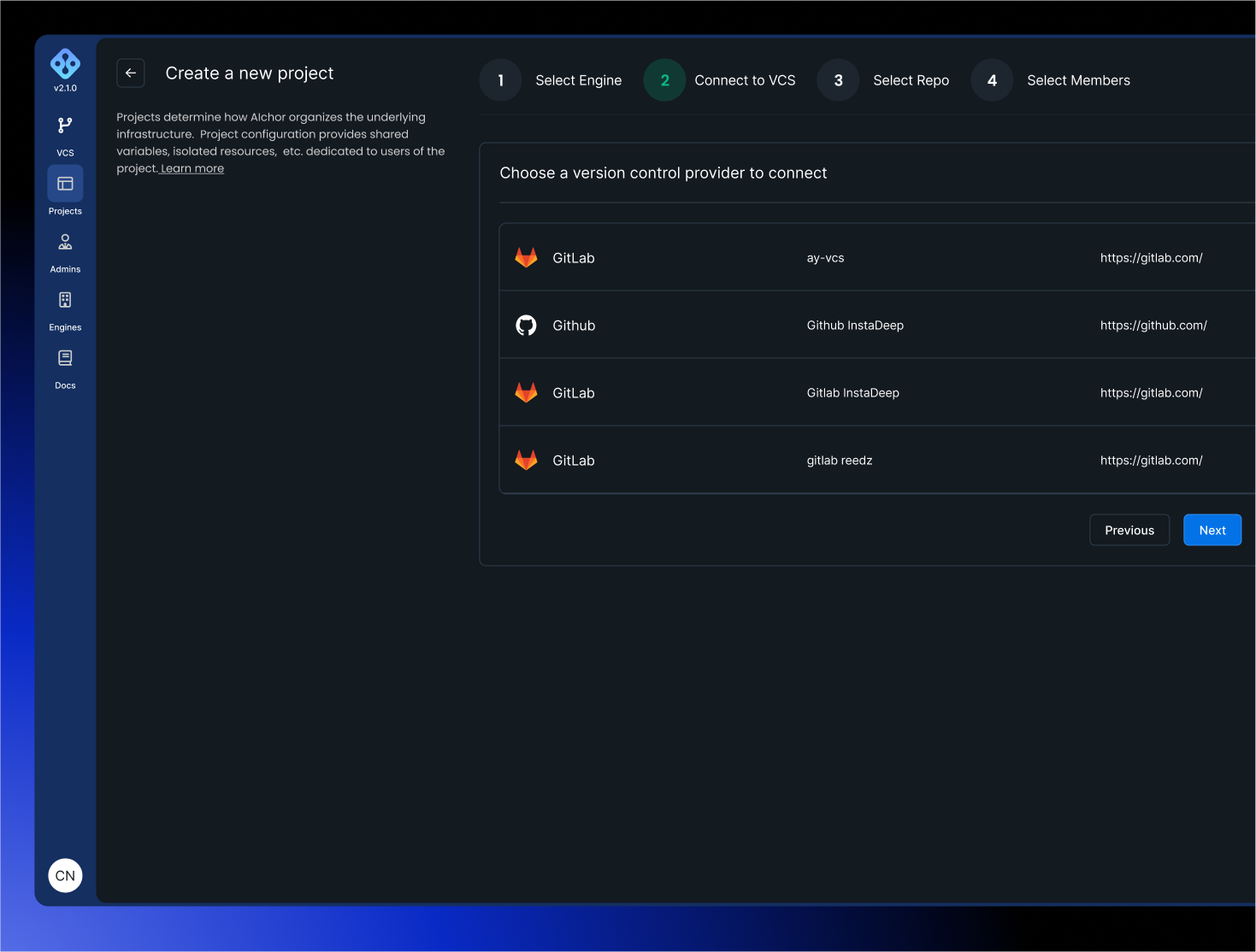Click the ay-vcs row gitlab.com URL
Image resolution: width=1256 pixels, height=952 pixels.
coord(1151,257)
